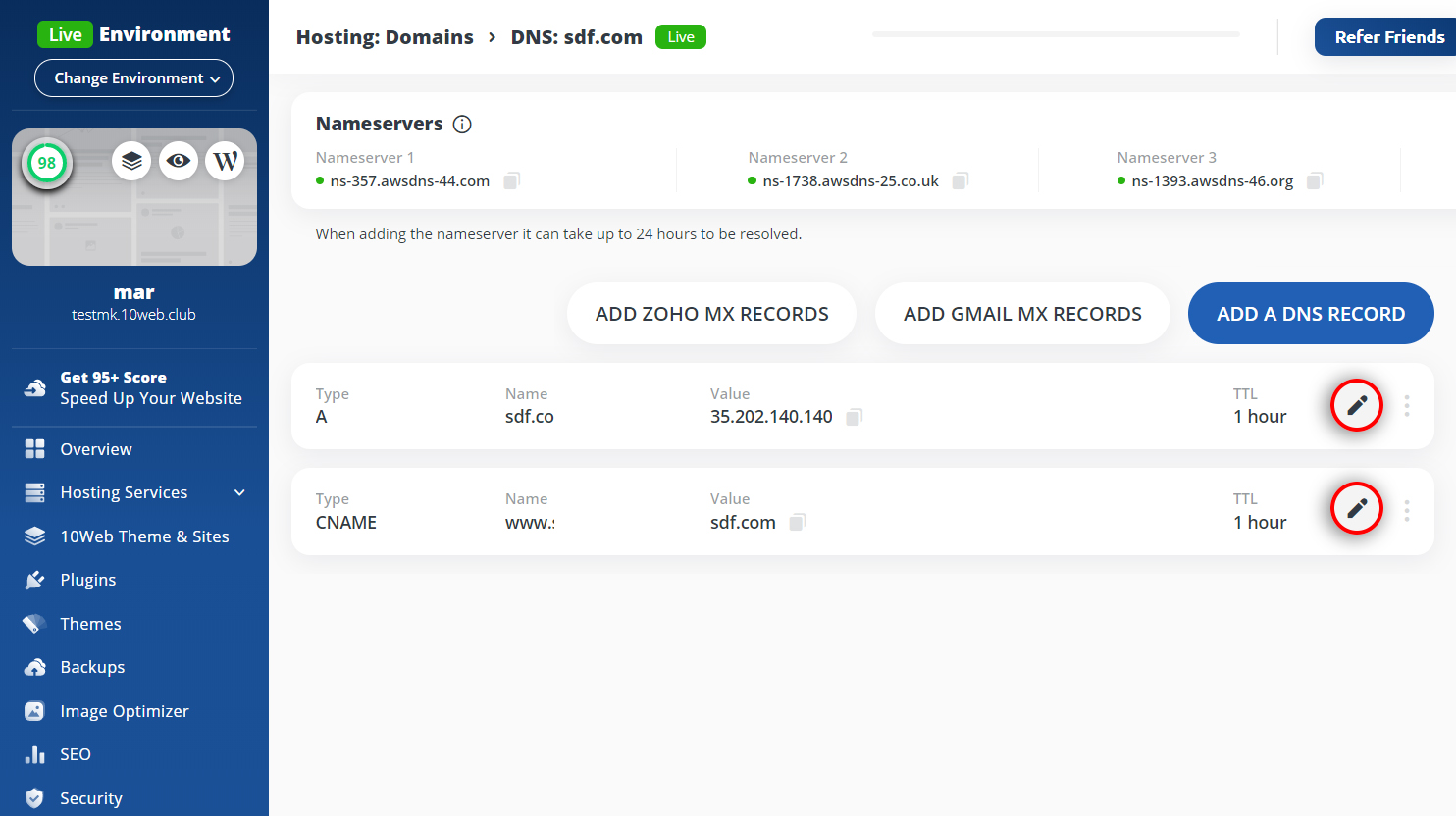This screenshot has height=816, width=1456.
Task: Select the ns-1393.awsdns-46.org text
Action: [x=1213, y=181]
